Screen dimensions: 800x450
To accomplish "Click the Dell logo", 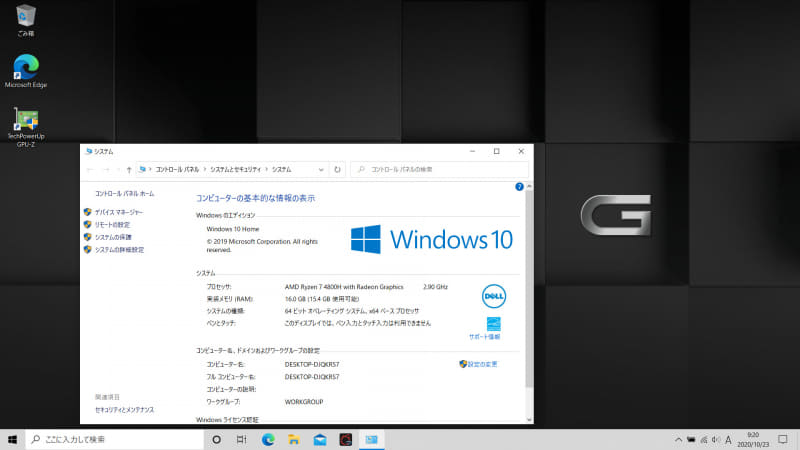I will point(493,296).
